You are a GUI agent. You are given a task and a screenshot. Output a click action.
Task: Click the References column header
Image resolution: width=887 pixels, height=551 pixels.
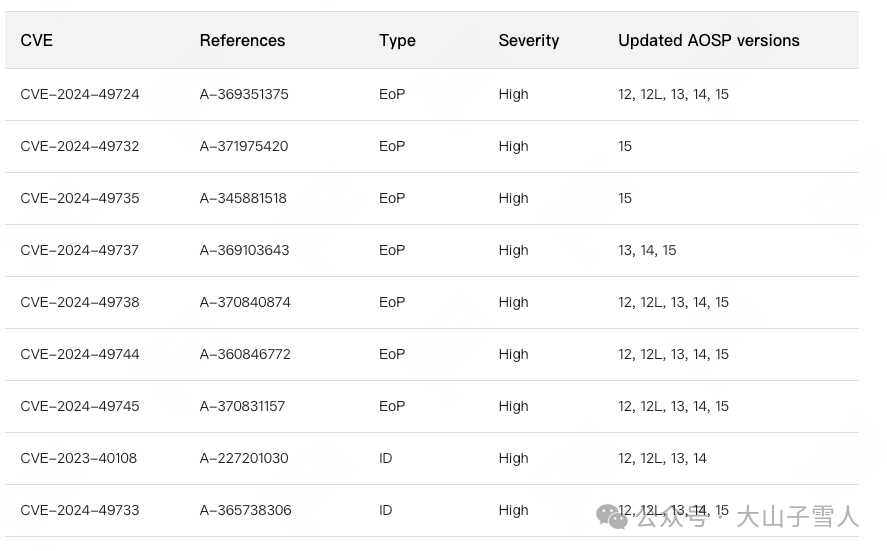pyautogui.click(x=242, y=41)
